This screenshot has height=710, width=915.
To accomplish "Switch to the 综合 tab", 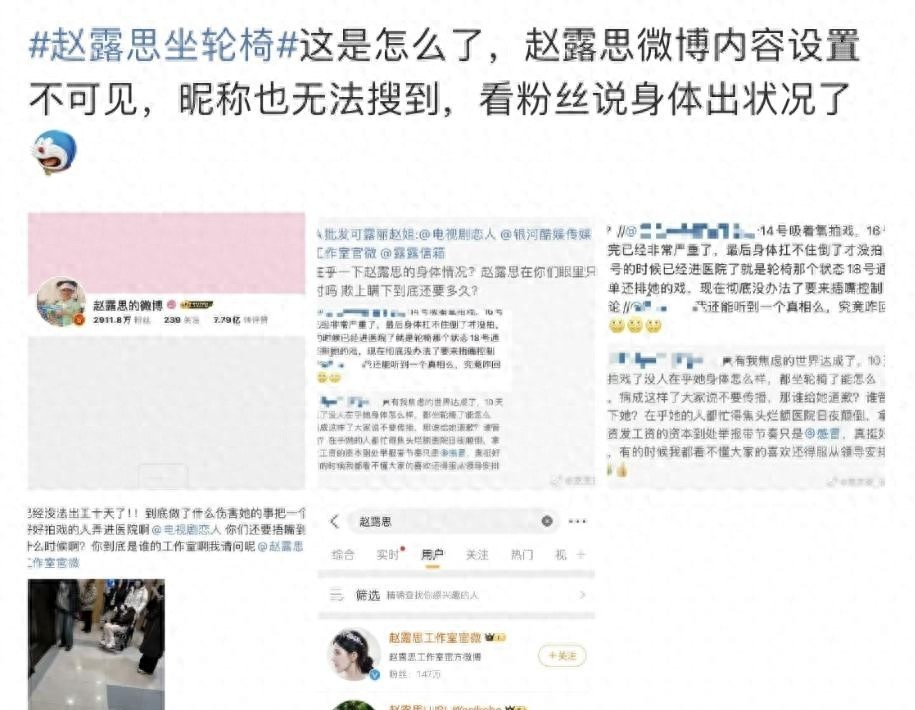I will tap(343, 554).
